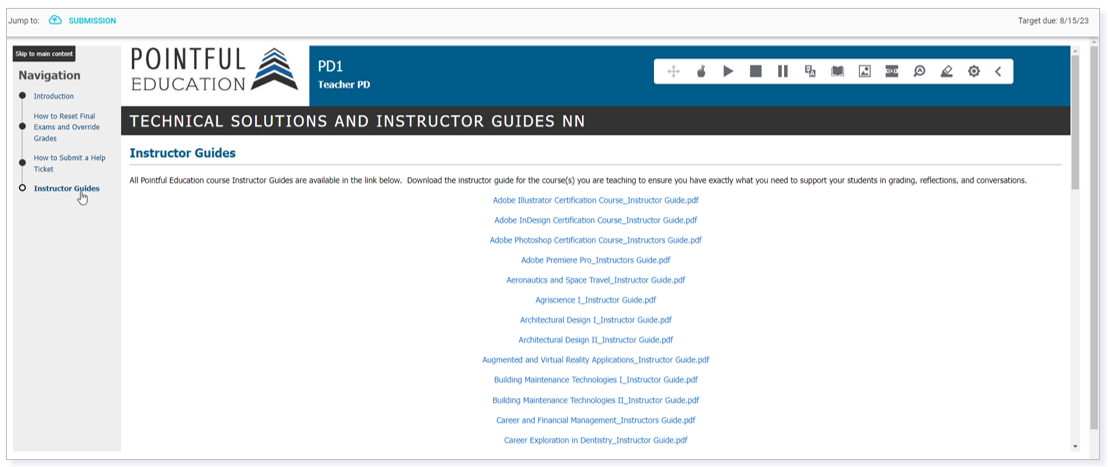Click the scrollbar down arrow
The height and width of the screenshot is (467, 1108).
[1075, 447]
